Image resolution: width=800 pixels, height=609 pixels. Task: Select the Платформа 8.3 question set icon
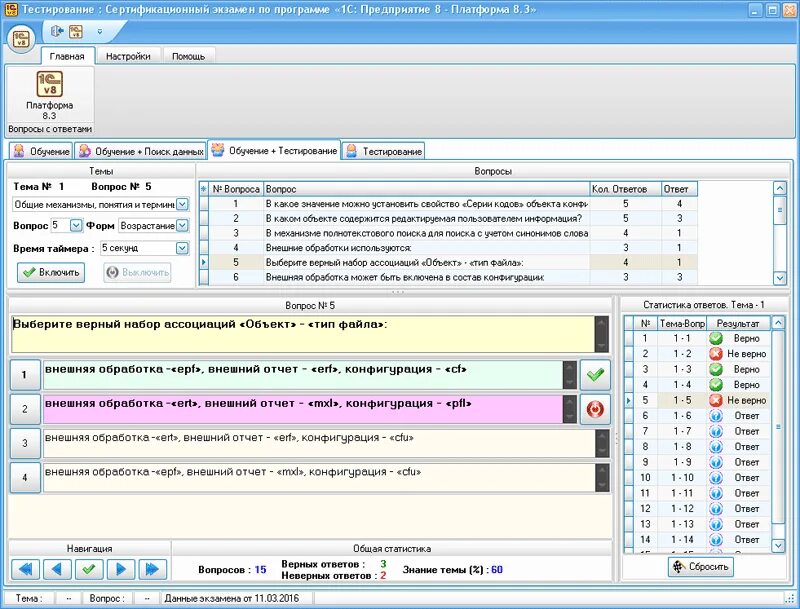click(x=49, y=95)
